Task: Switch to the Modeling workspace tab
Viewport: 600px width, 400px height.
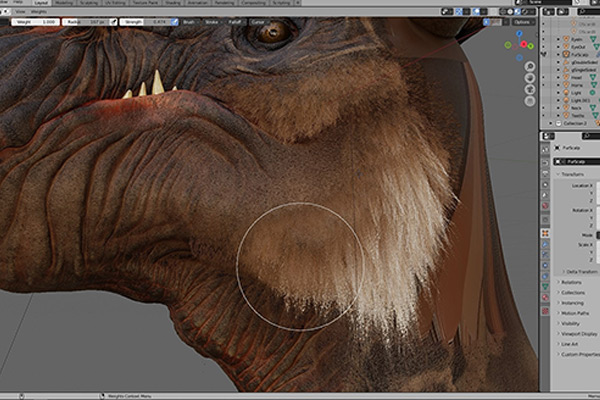Action: pyautogui.click(x=64, y=3)
